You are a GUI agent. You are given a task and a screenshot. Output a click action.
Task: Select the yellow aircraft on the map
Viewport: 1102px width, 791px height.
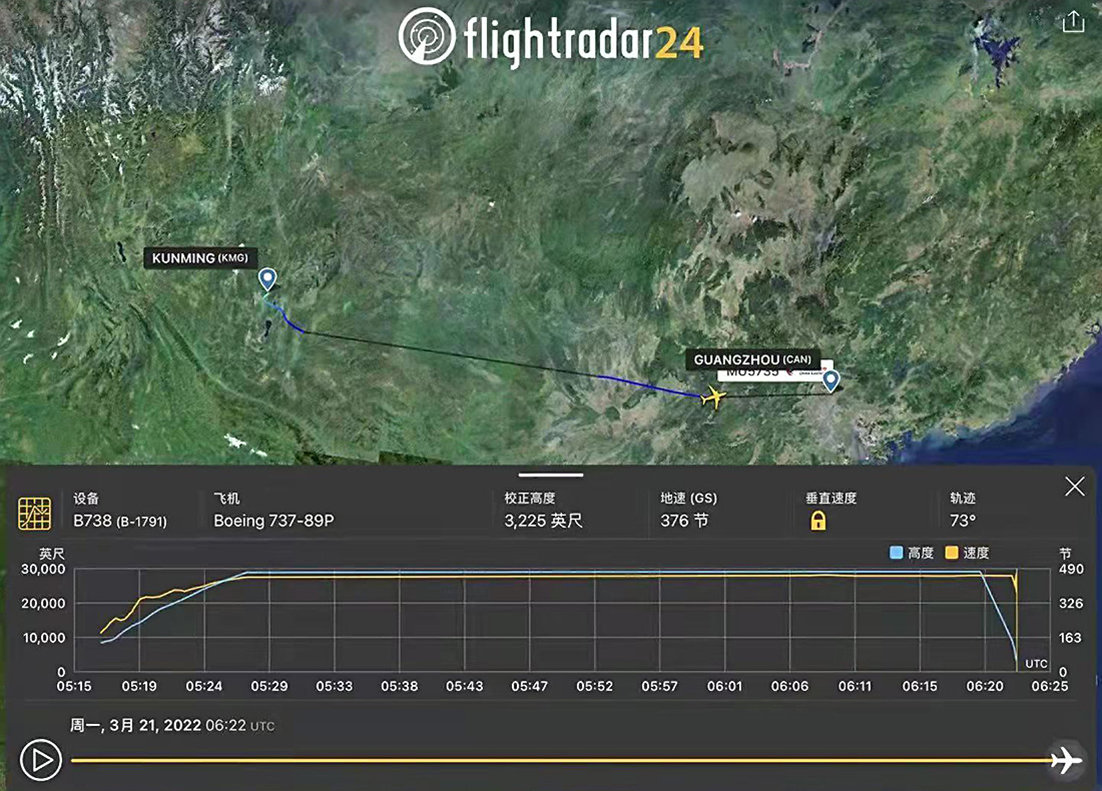[713, 397]
